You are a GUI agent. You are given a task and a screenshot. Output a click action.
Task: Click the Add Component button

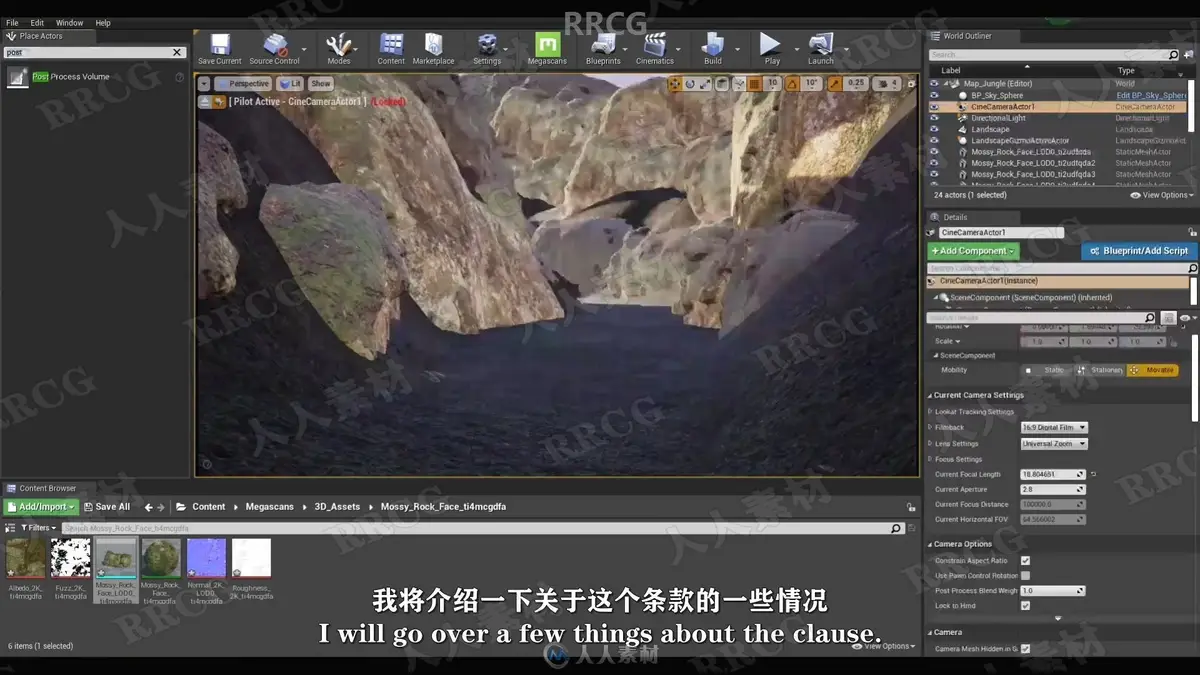tap(973, 251)
